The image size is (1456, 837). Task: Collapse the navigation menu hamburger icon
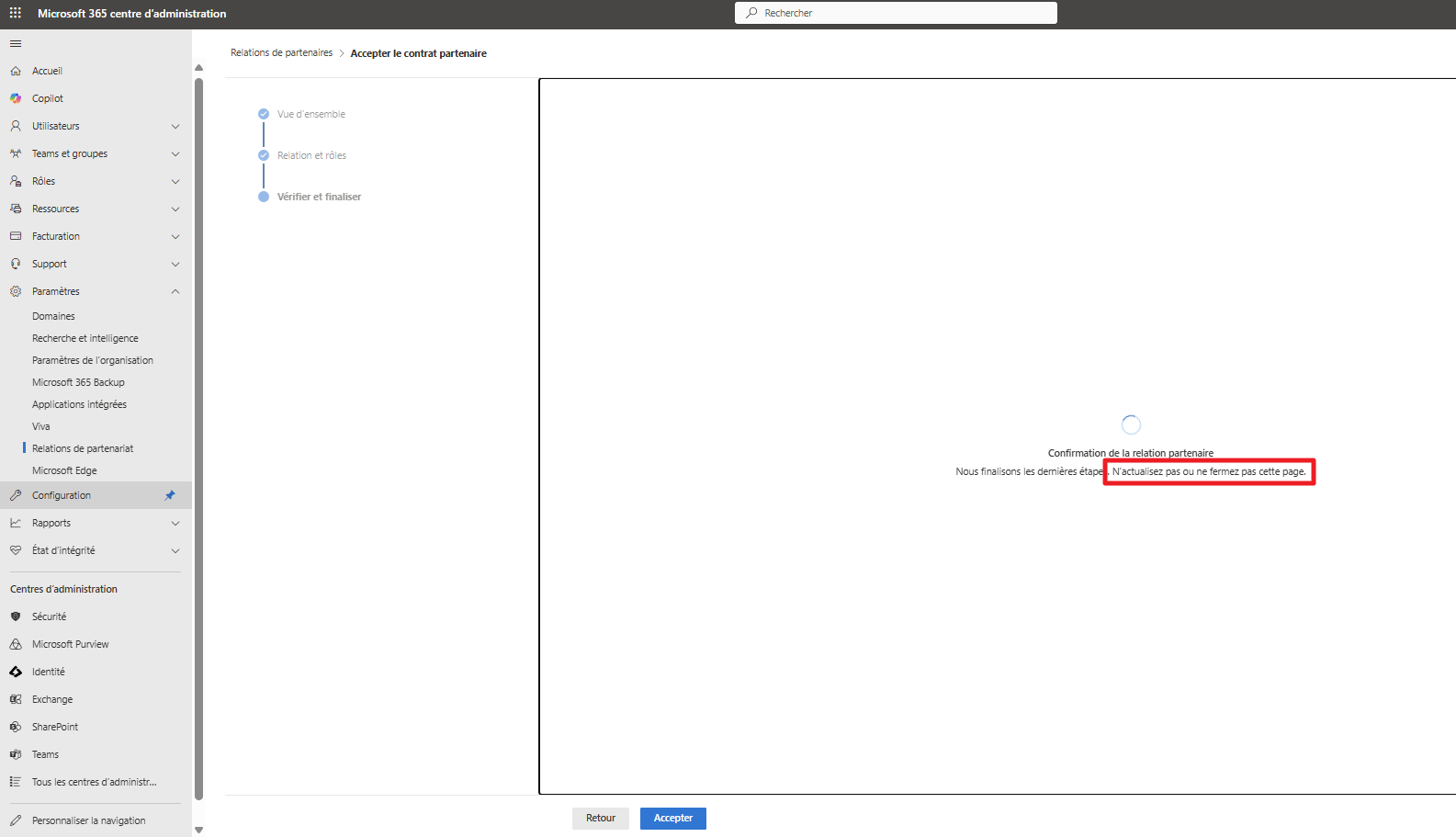(x=16, y=43)
